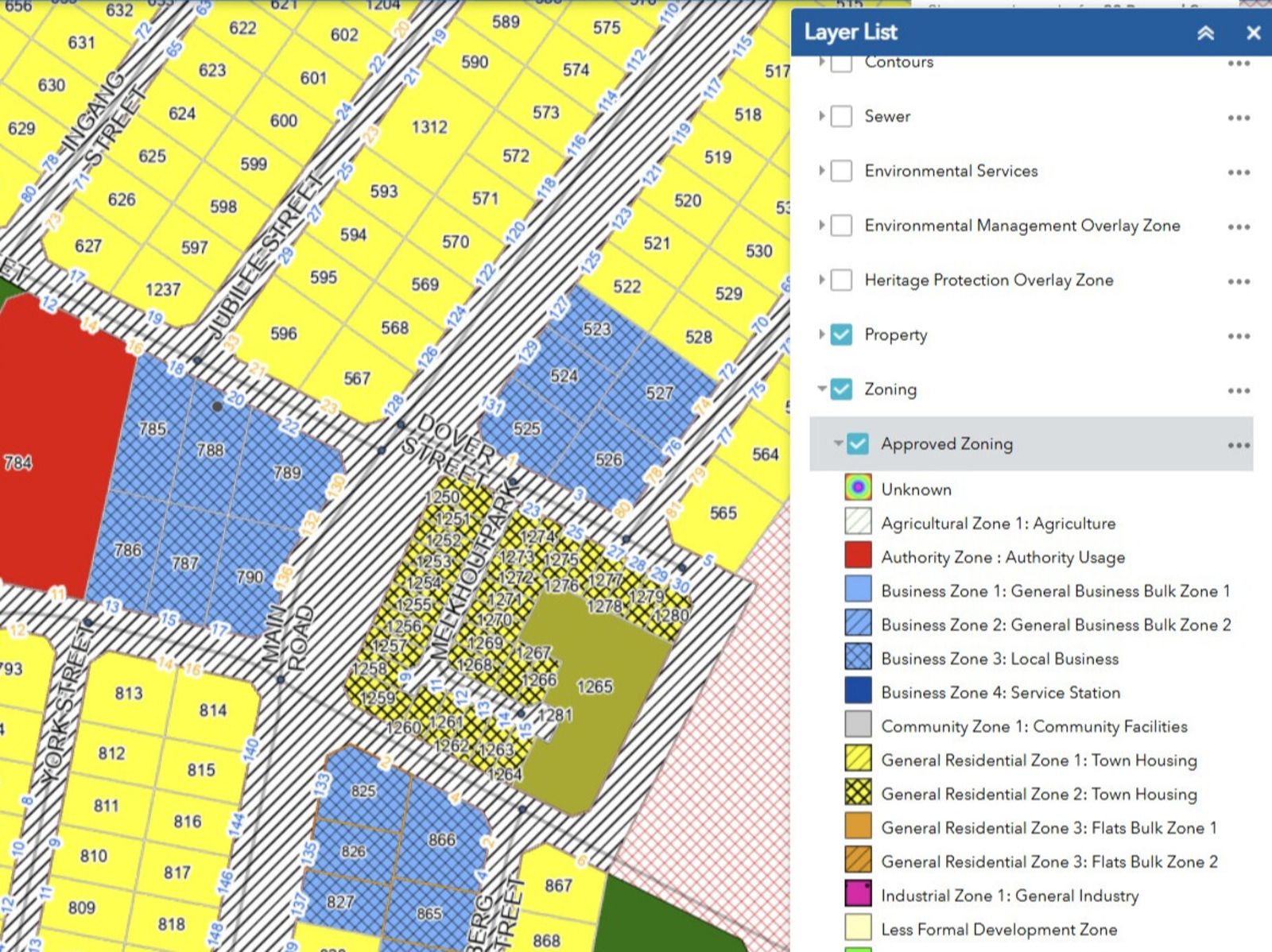
Task: Uncheck the Property layer checkbox
Action: [x=841, y=335]
